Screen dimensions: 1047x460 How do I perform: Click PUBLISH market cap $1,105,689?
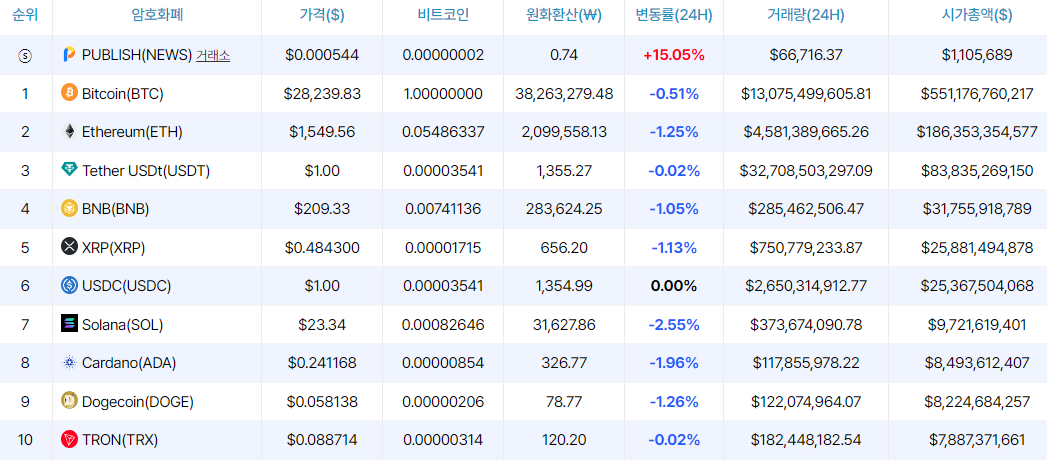tap(977, 55)
